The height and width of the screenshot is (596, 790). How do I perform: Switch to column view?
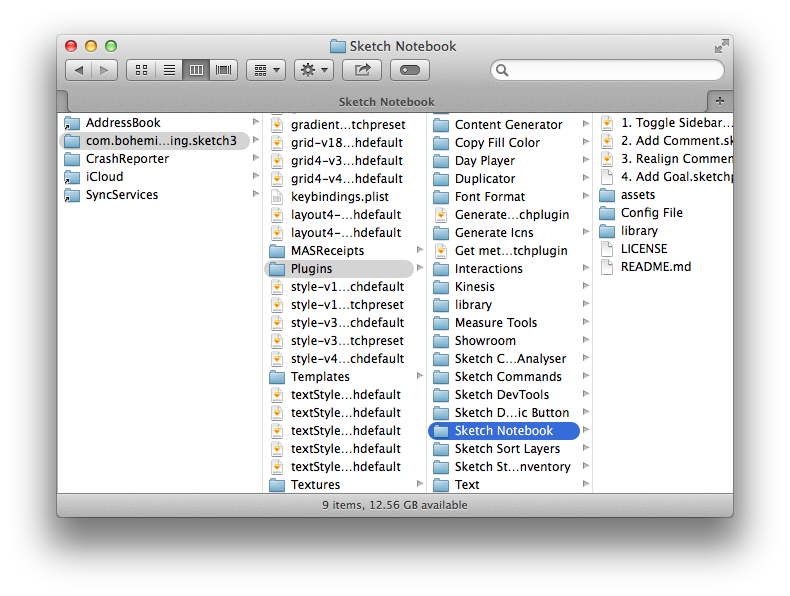[x=196, y=70]
